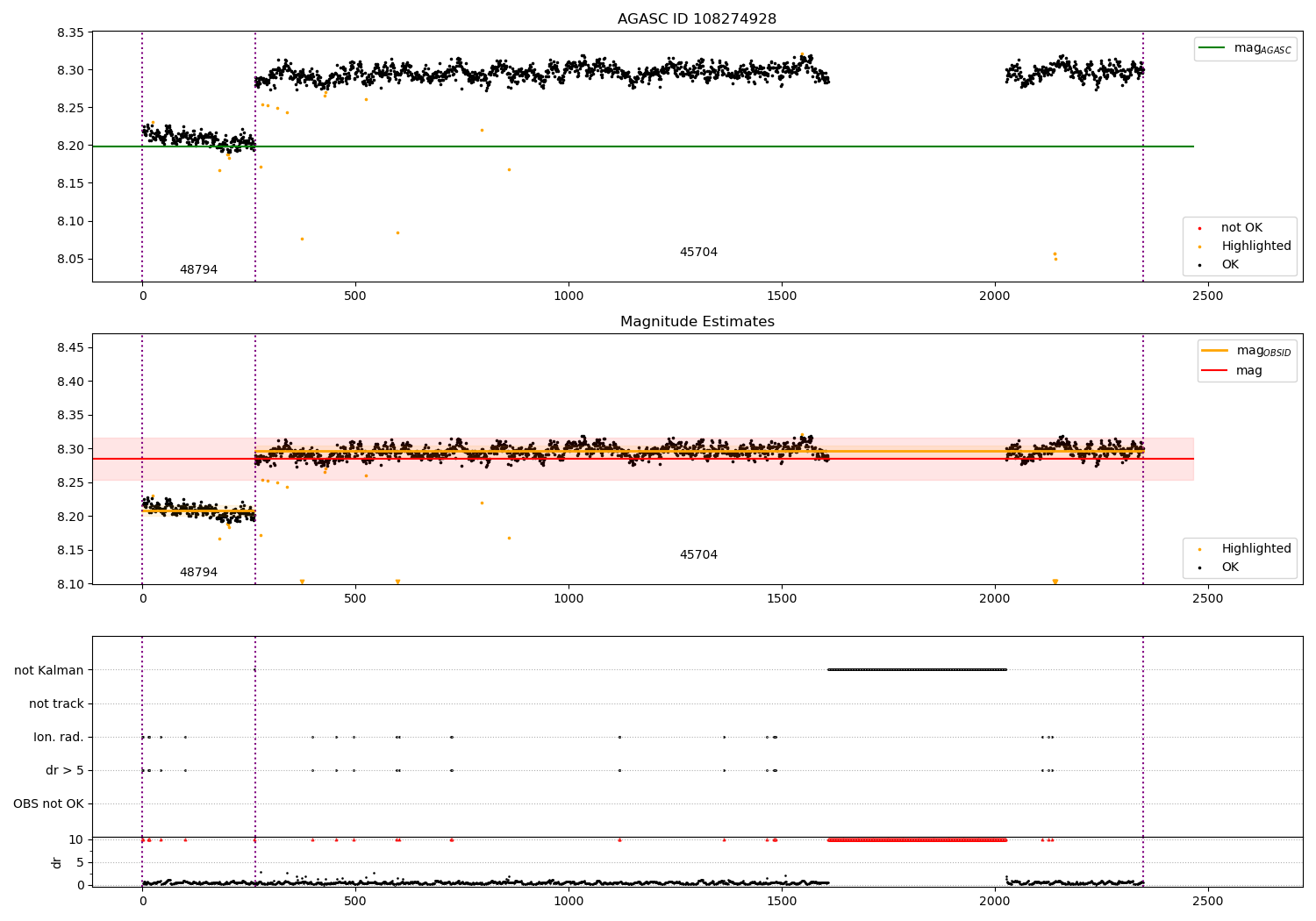Click the 1000 x-axis tick of the middle plot
This screenshot has width=1316, height=921.
pyautogui.click(x=569, y=599)
